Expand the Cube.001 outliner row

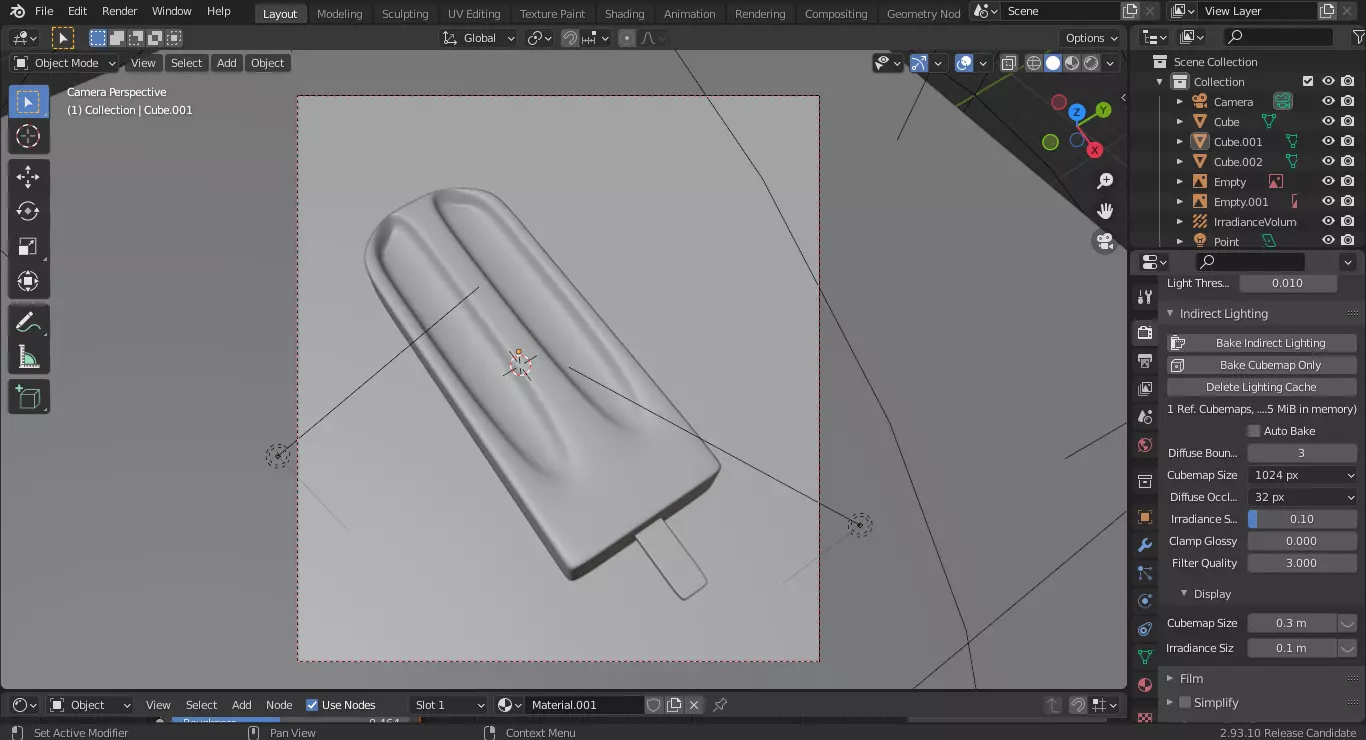pos(1180,141)
